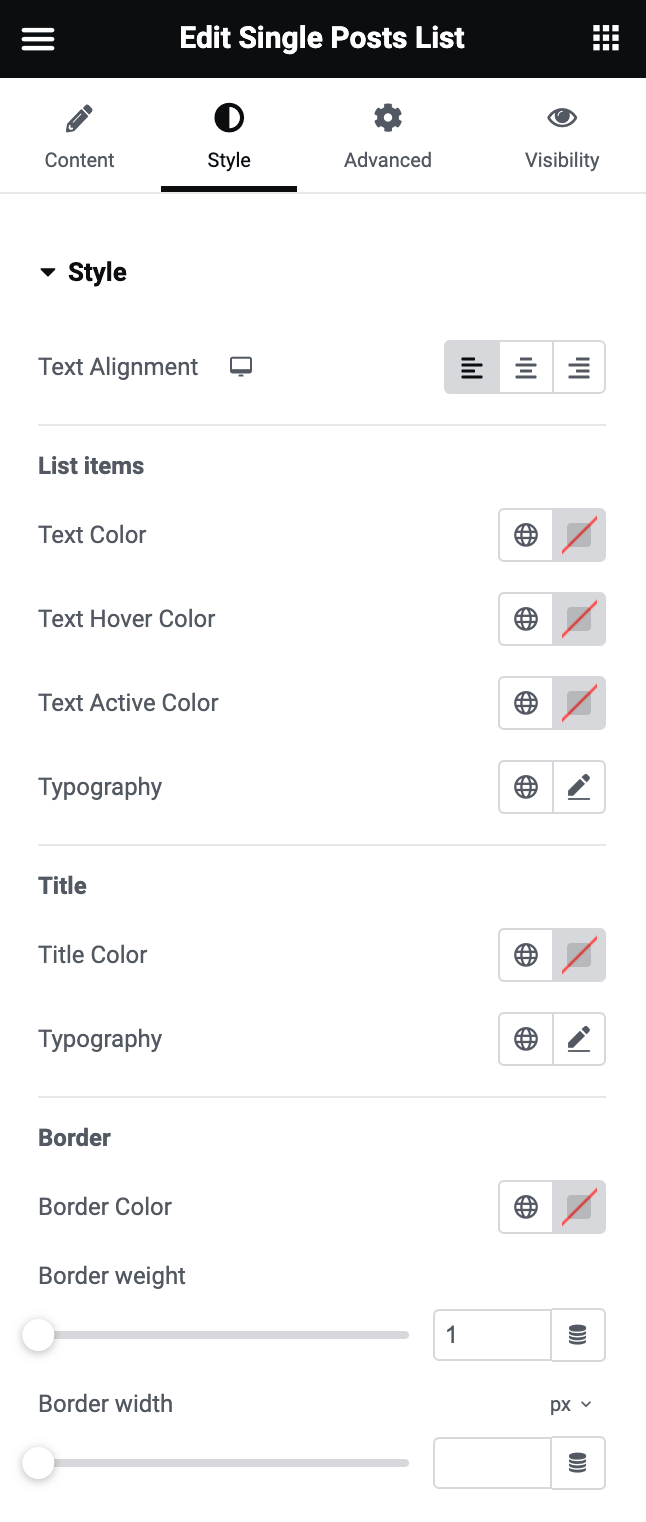The image size is (646, 1522).
Task: Open global colors for Text Color
Action: tap(525, 535)
